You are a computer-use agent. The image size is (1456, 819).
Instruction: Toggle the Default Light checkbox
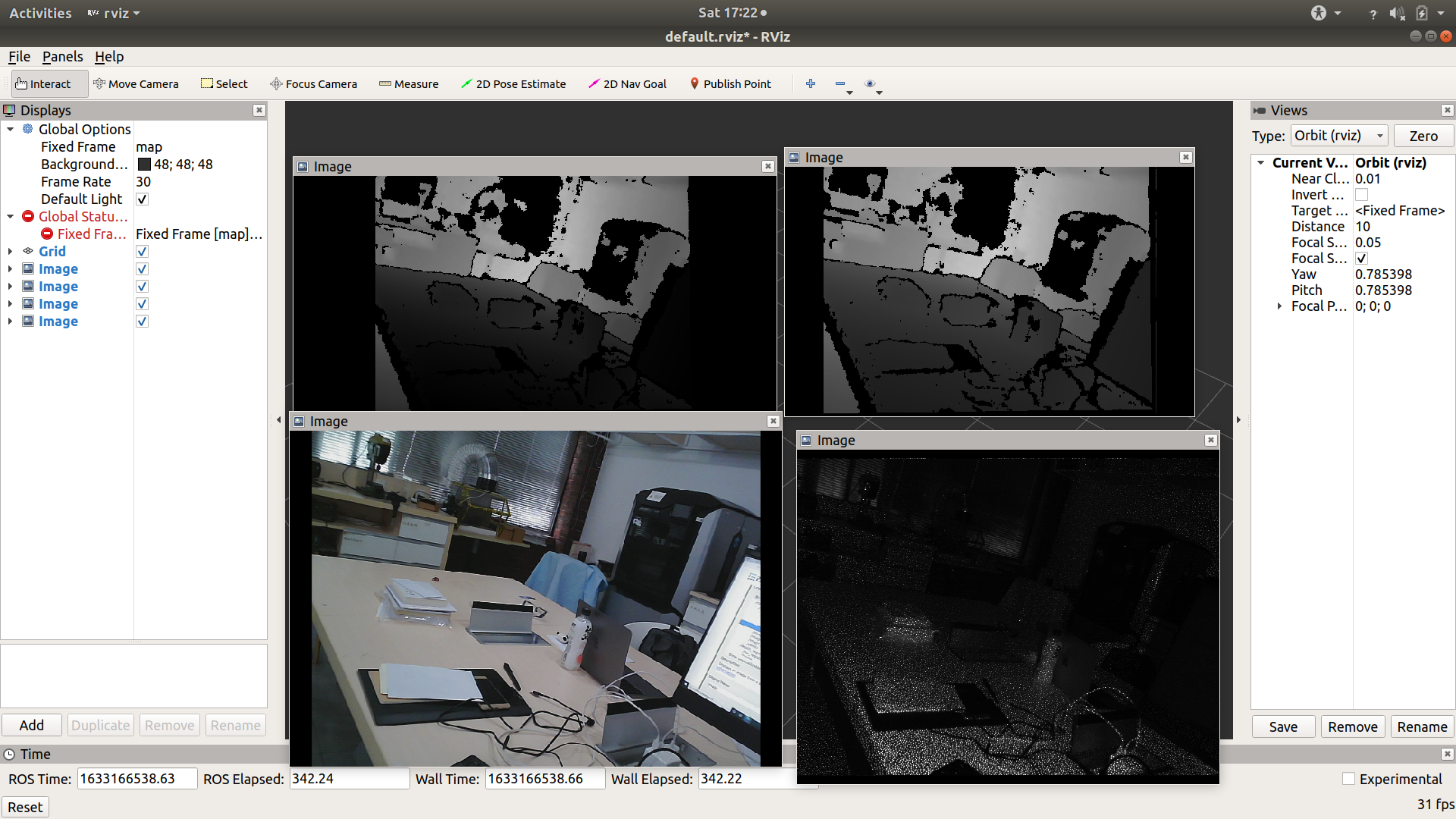[x=142, y=199]
